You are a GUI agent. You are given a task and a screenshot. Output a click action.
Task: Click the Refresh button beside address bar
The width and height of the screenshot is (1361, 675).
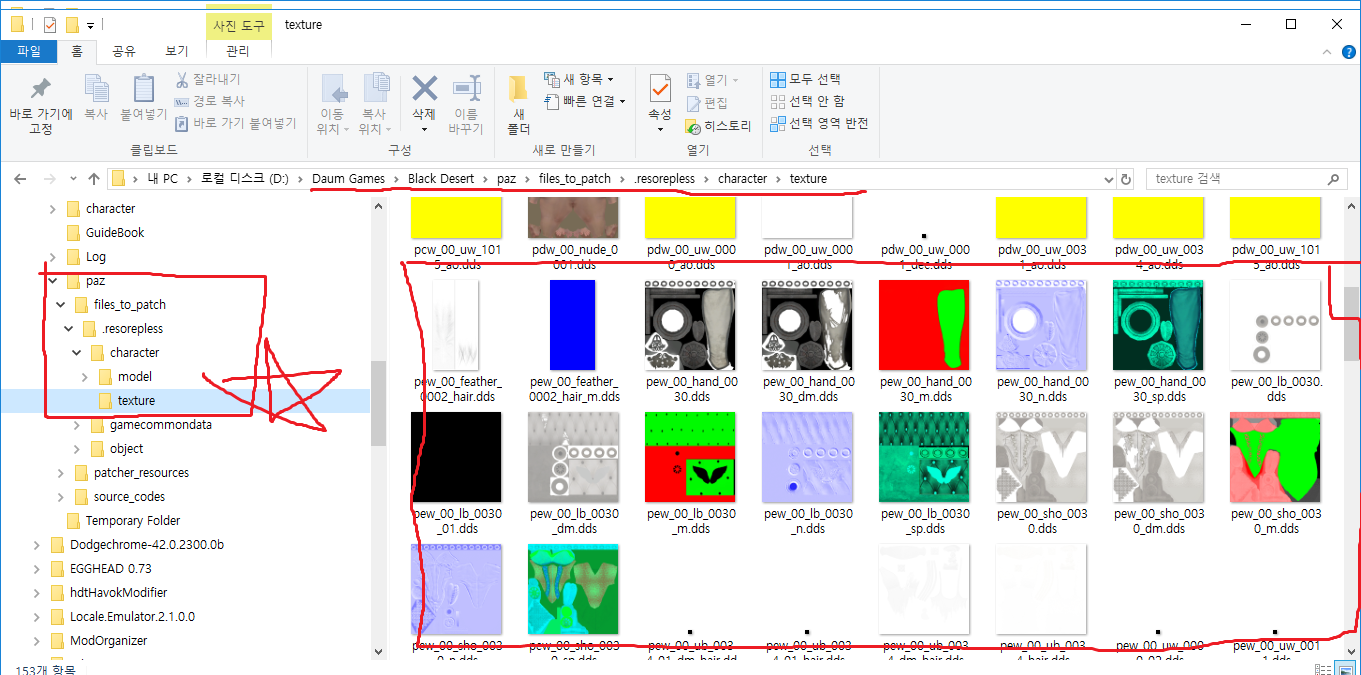[x=1126, y=179]
